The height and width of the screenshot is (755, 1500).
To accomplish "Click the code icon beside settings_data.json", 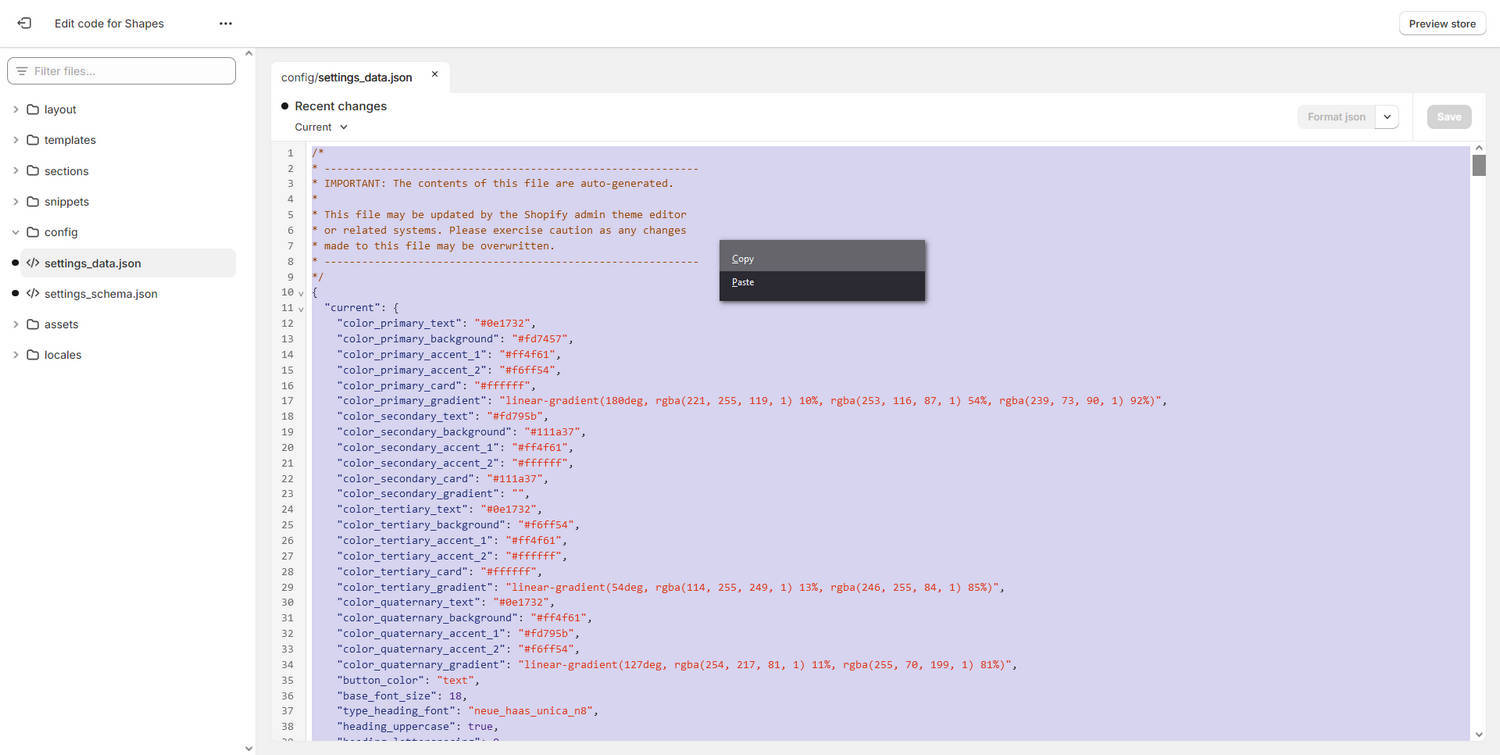I will pos(33,263).
